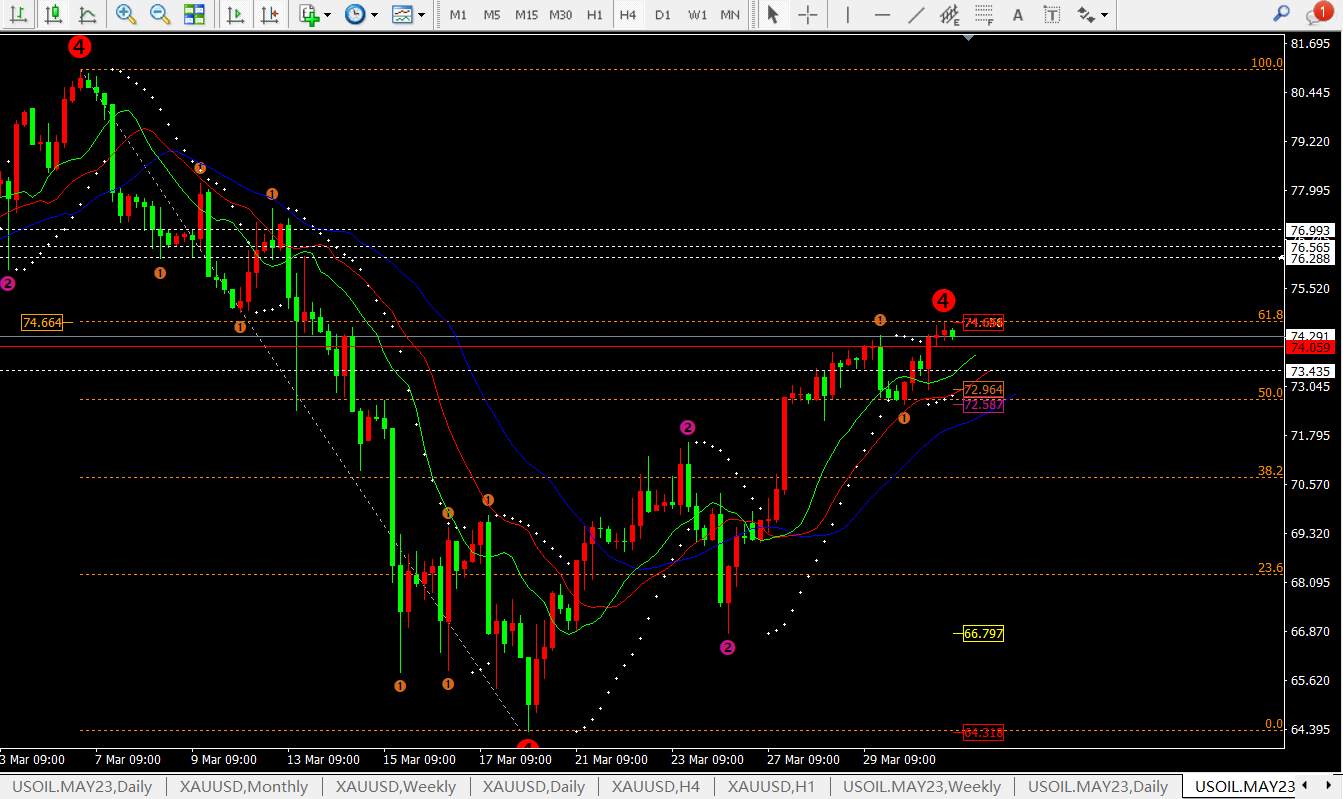The height and width of the screenshot is (799, 1343).
Task: Switch chart to bar chart mode
Action: 19,15
